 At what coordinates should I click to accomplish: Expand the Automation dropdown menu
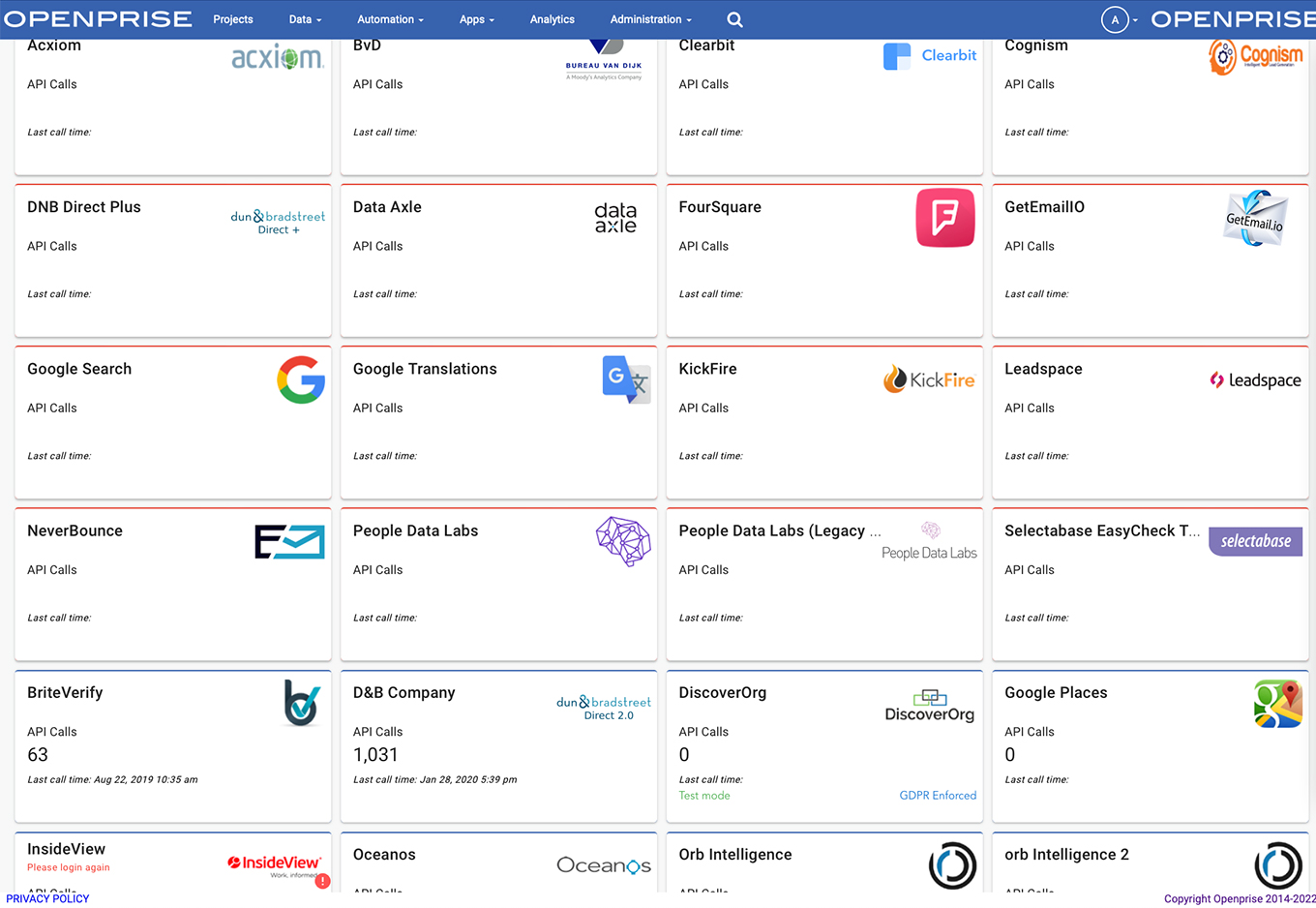point(390,19)
